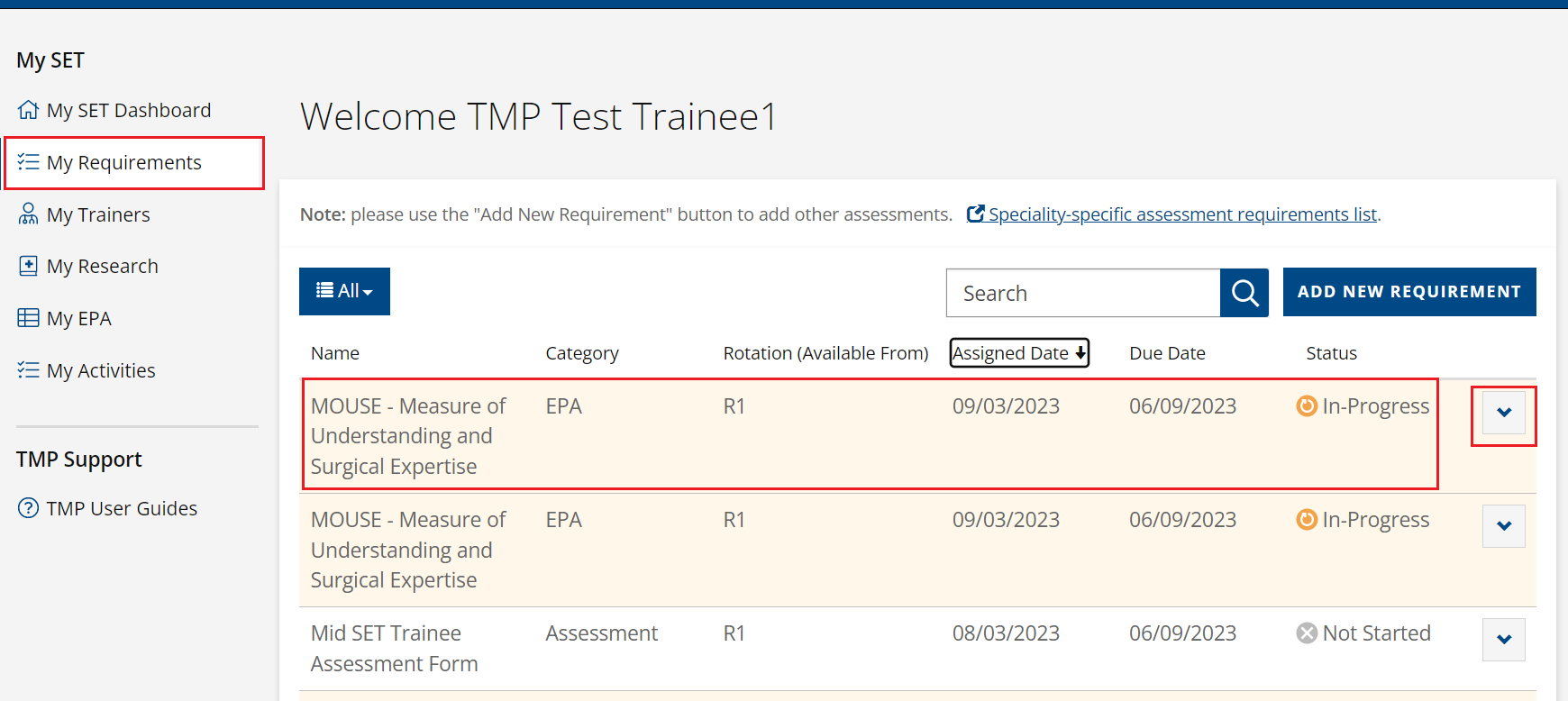The height and width of the screenshot is (701, 1568).
Task: Open My Activities page
Action: pos(101,370)
